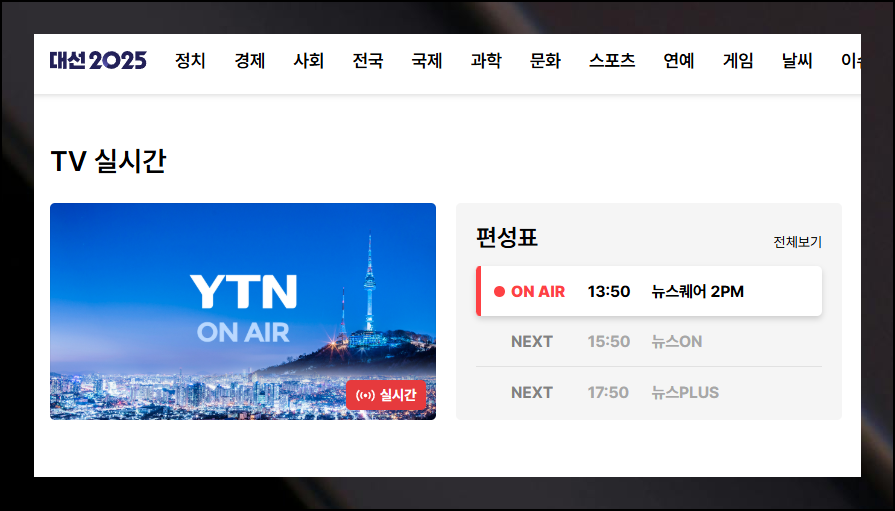Open 전체보기 for the full schedule
Image resolution: width=895 pixels, height=511 pixels.
797,242
